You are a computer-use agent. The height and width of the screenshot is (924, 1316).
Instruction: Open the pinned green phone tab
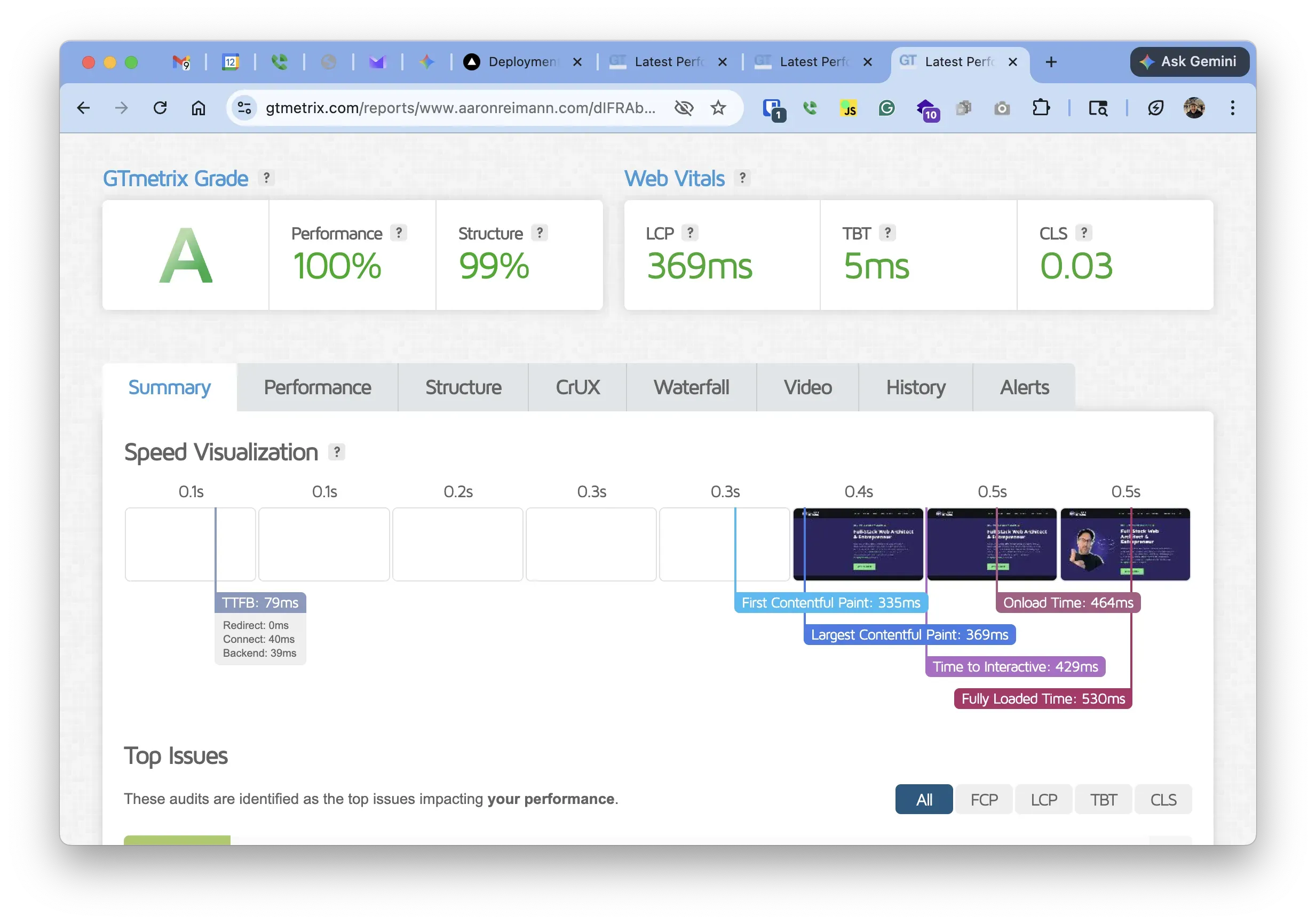coord(280,62)
